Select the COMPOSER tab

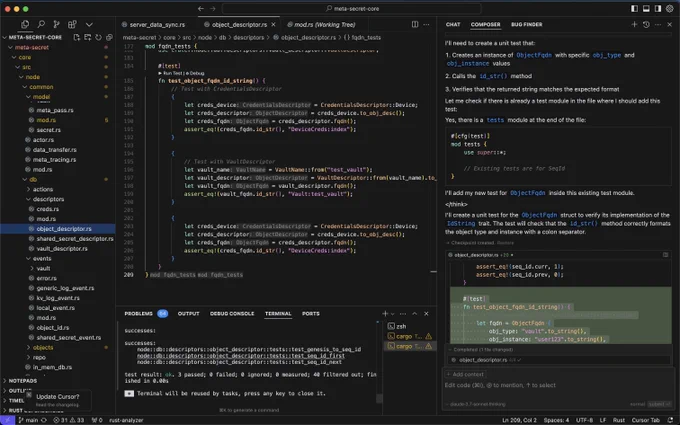[x=485, y=25]
